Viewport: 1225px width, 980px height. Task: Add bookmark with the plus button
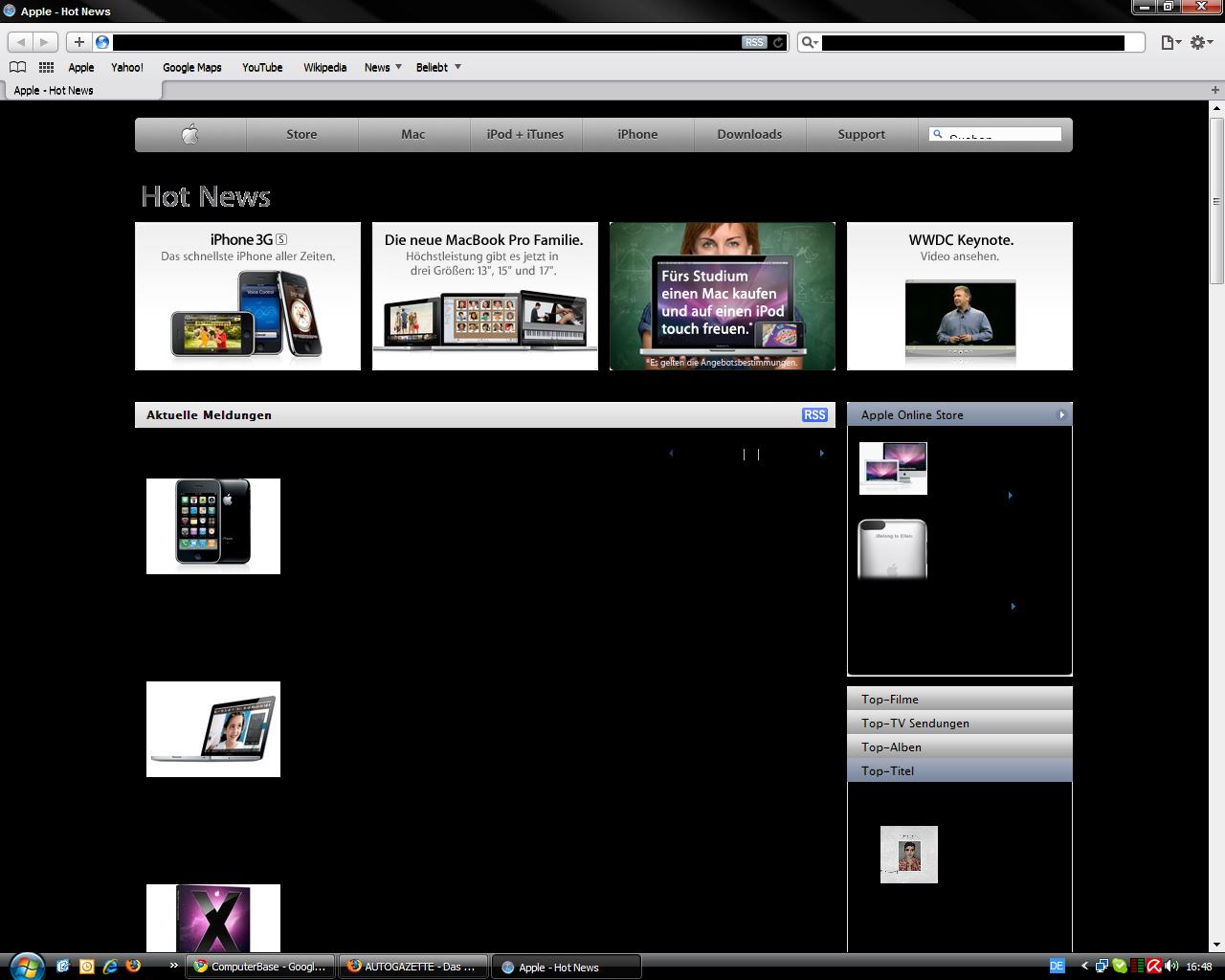(x=79, y=42)
